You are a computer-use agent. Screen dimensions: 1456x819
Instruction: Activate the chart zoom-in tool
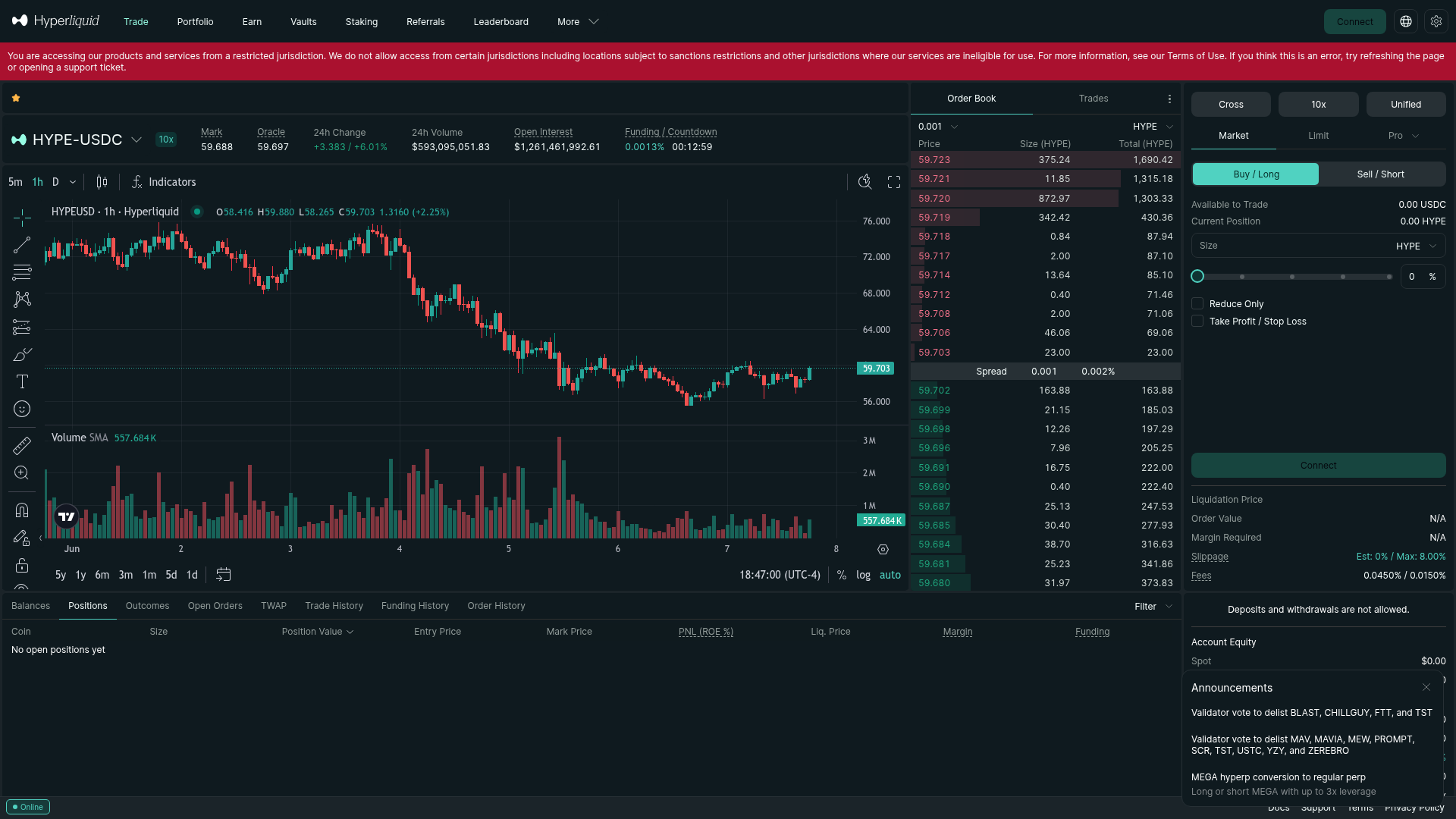click(x=22, y=472)
